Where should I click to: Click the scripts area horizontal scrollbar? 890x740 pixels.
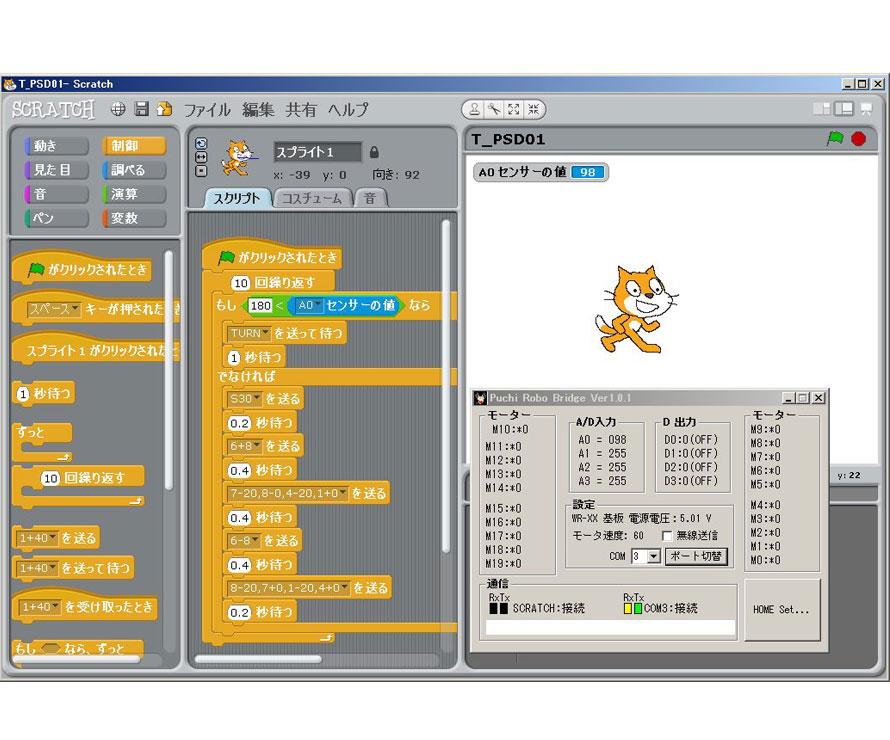pos(258,659)
